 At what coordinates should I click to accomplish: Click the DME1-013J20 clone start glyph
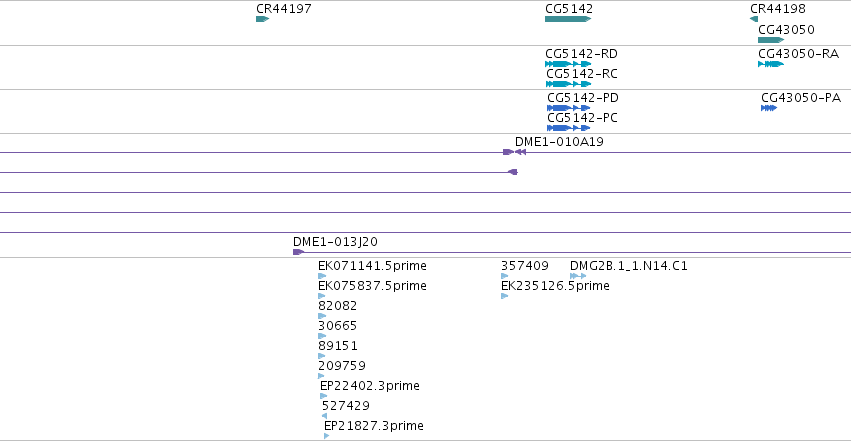coord(298,252)
